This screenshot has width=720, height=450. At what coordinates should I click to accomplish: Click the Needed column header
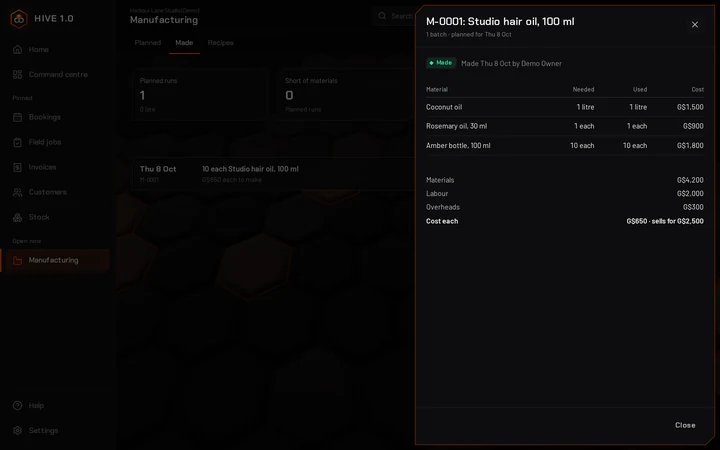click(x=583, y=90)
